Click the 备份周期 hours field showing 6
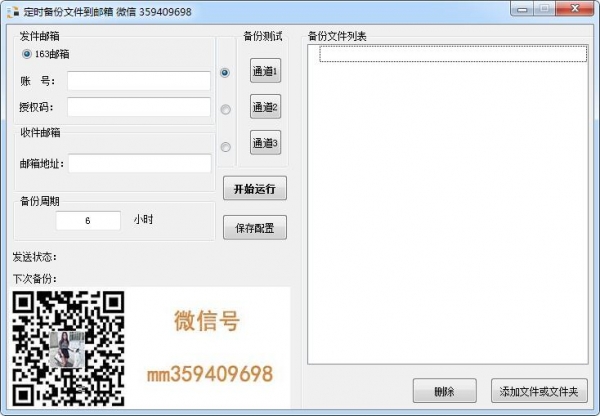600x416 pixels. [x=88, y=220]
